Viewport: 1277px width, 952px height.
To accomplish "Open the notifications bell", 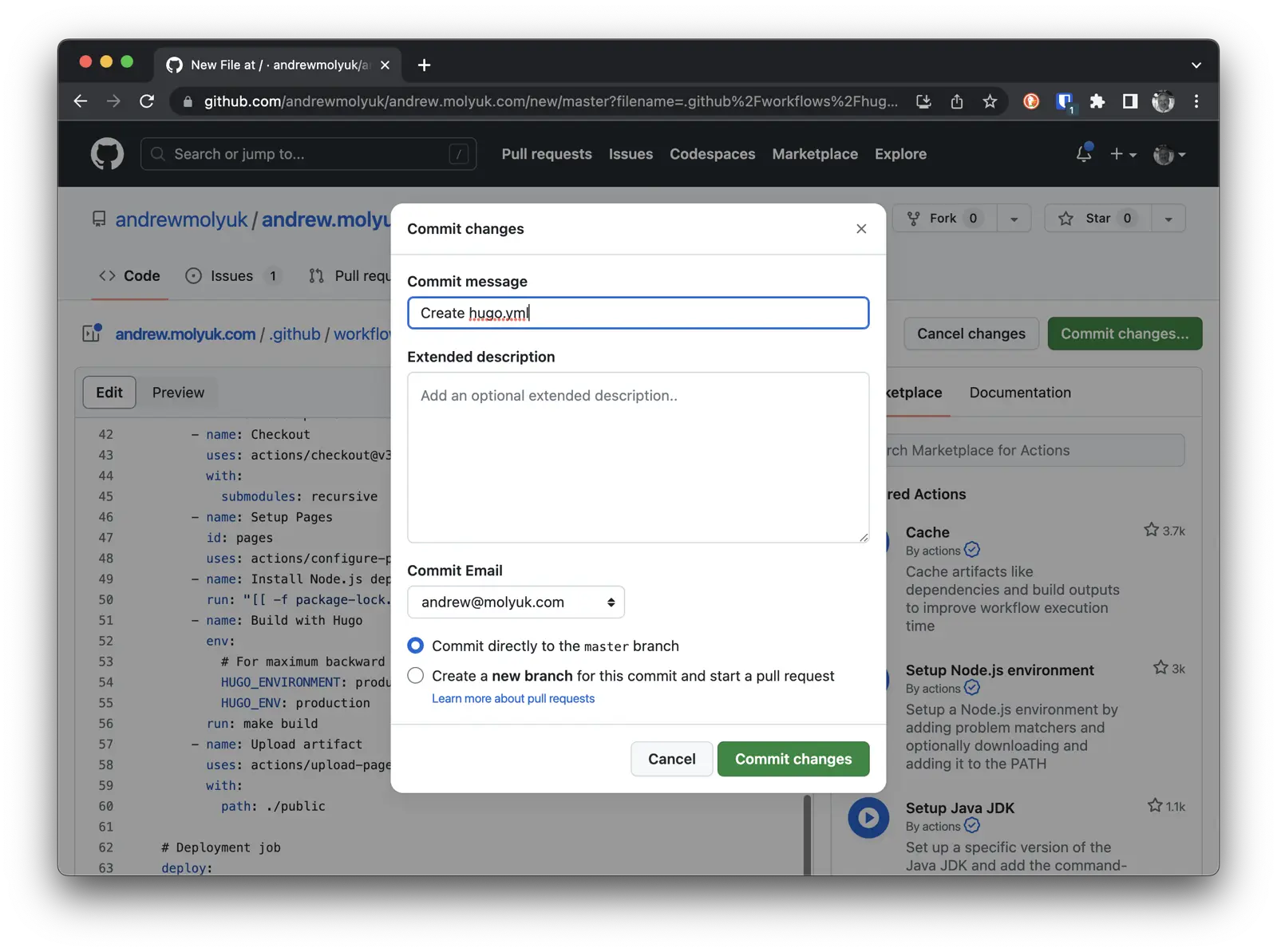I will click(x=1084, y=153).
